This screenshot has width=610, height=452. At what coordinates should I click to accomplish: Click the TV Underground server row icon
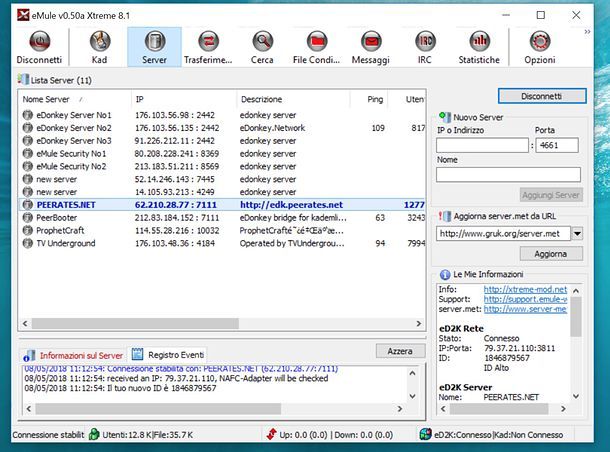(x=28, y=243)
